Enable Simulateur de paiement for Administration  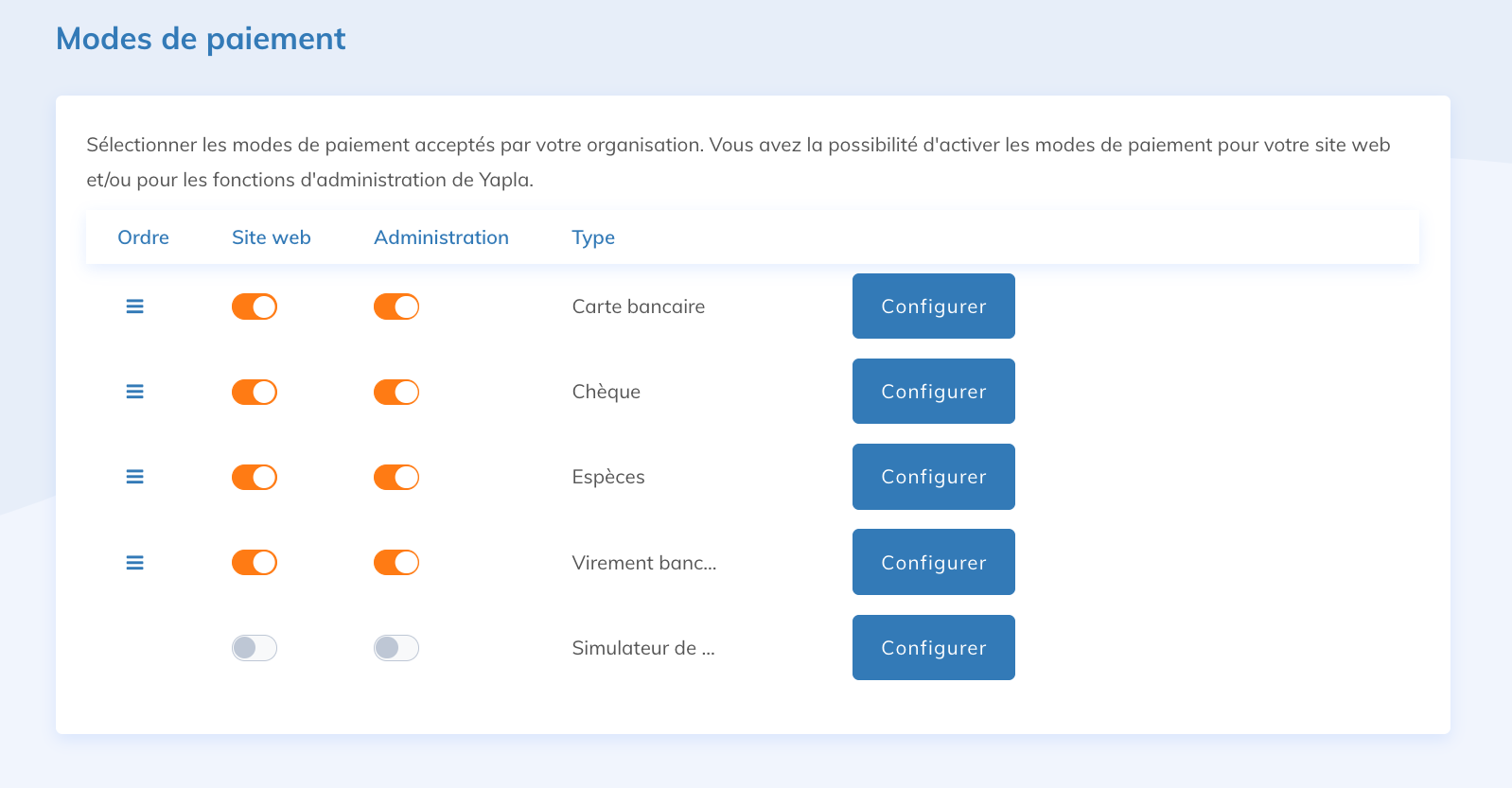(396, 648)
